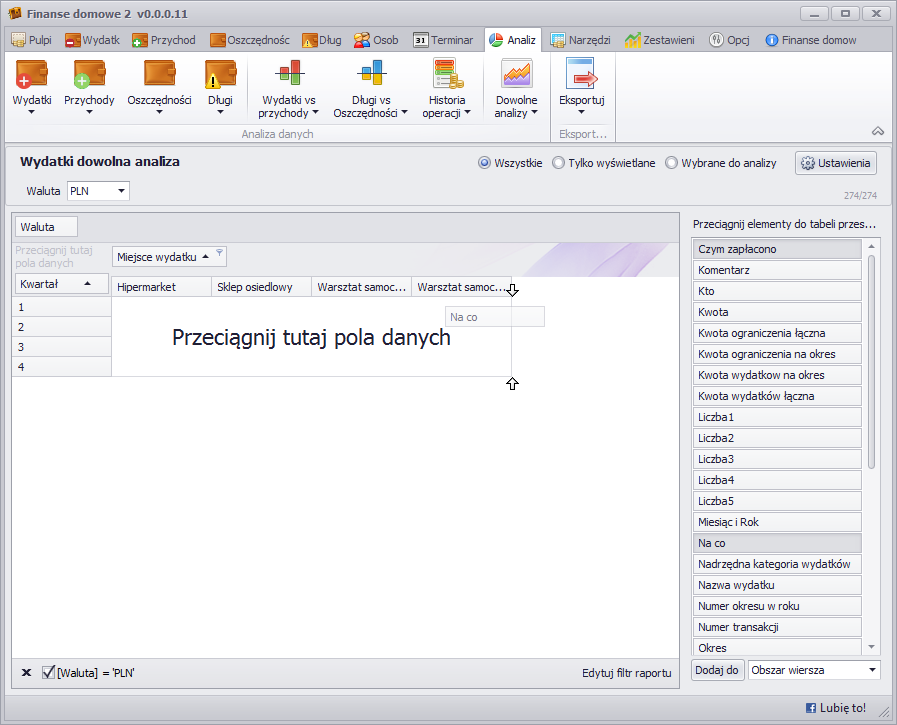Select the Wszystkie radio button
Screen dimensions: 897x725
(484, 163)
